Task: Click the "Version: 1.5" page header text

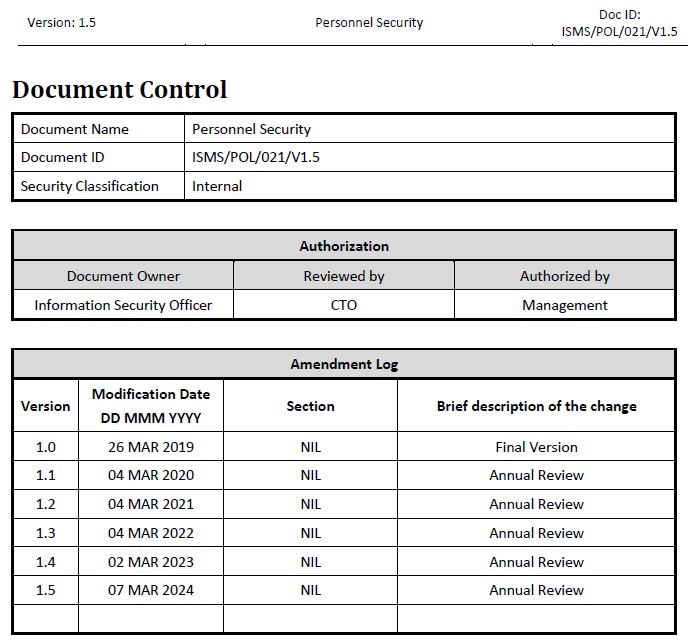Action: pos(61,22)
